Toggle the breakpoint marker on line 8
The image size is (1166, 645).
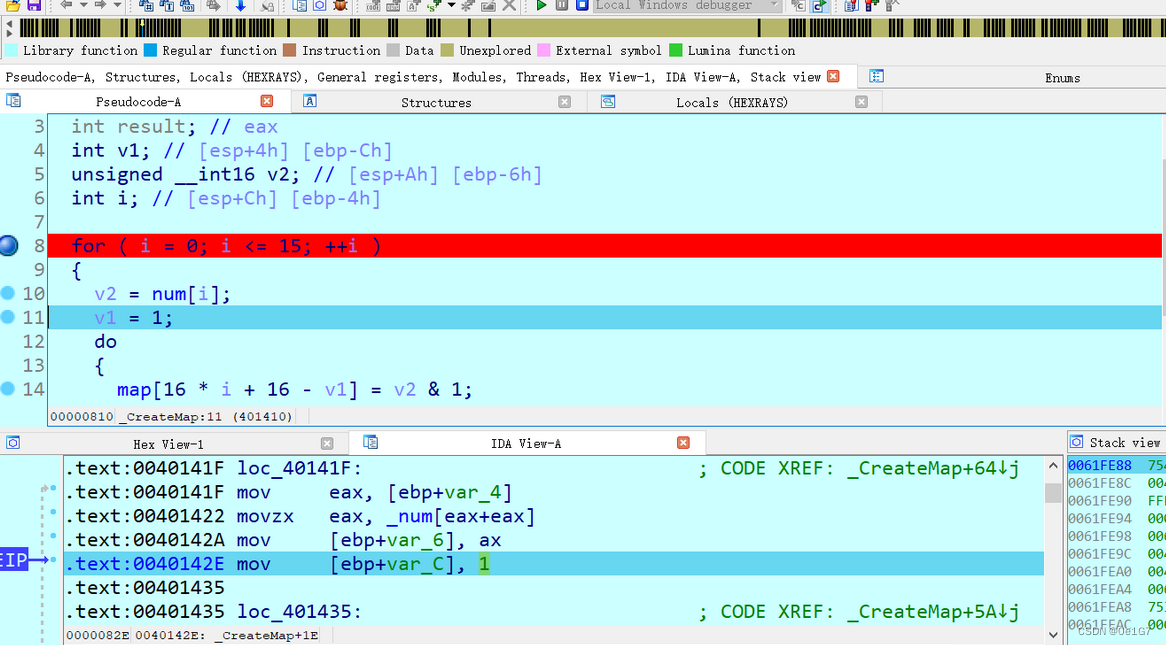(8, 245)
